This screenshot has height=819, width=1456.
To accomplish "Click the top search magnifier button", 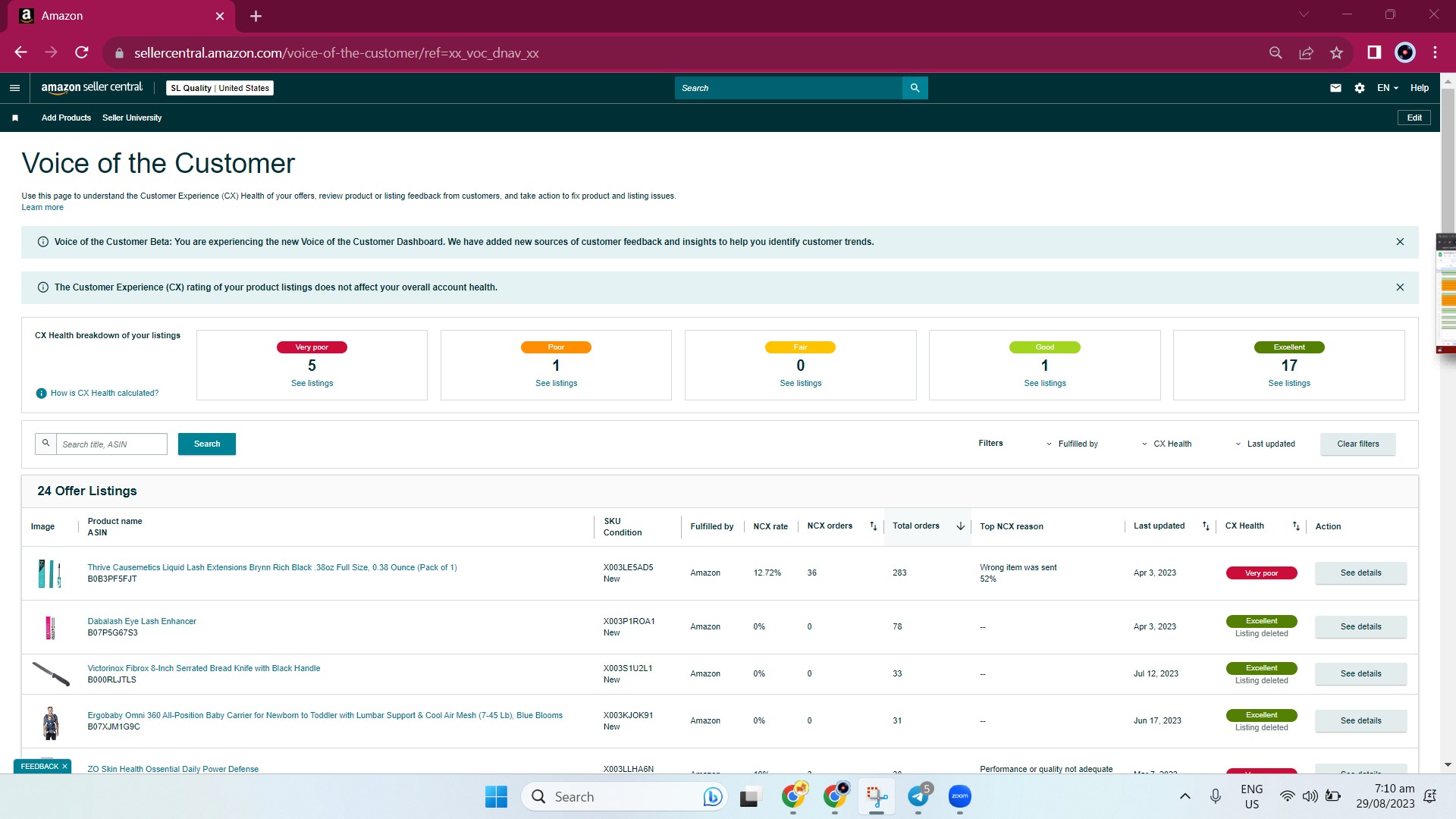I will (x=915, y=88).
